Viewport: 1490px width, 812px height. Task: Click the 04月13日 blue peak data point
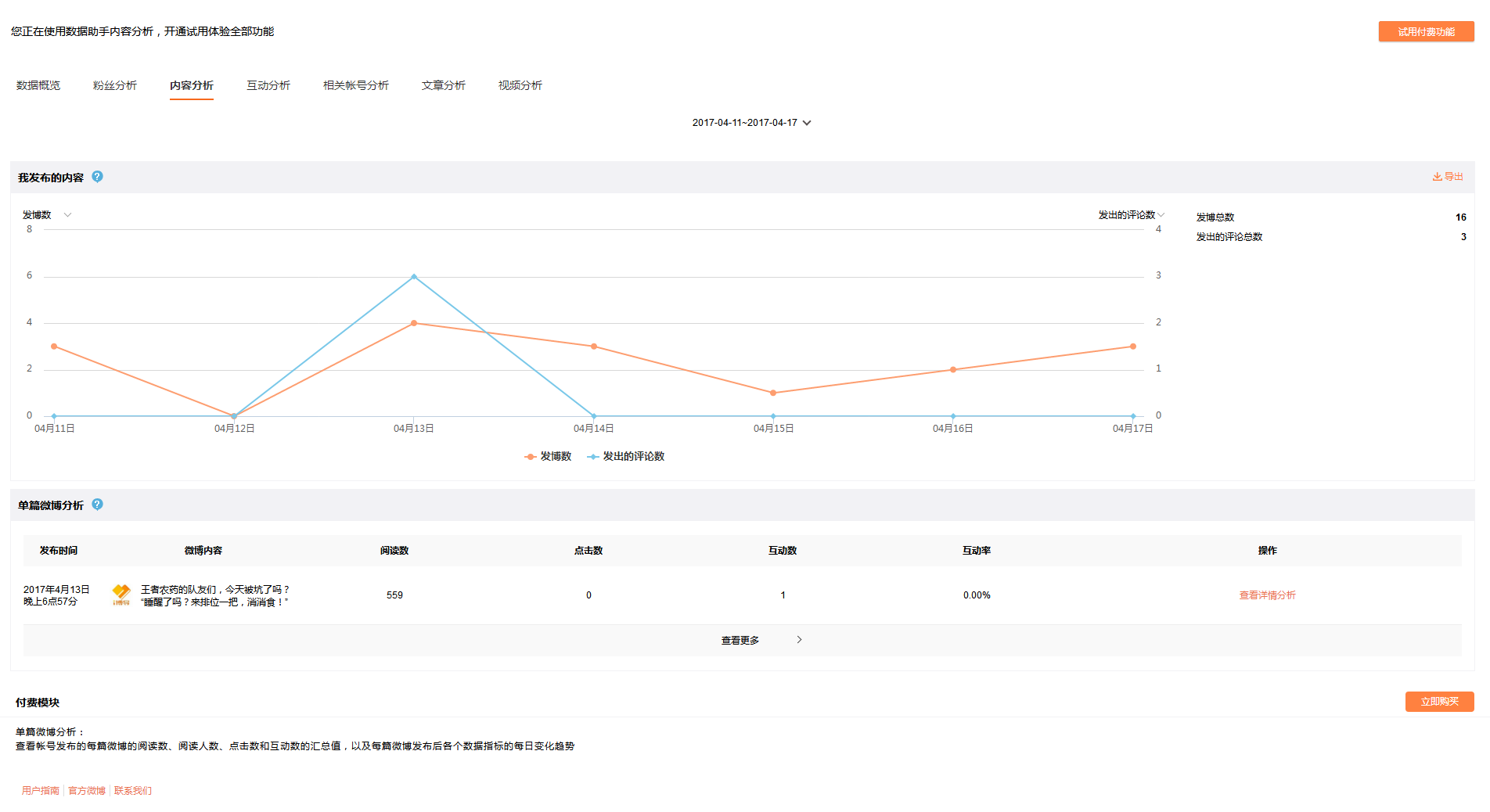tap(414, 277)
